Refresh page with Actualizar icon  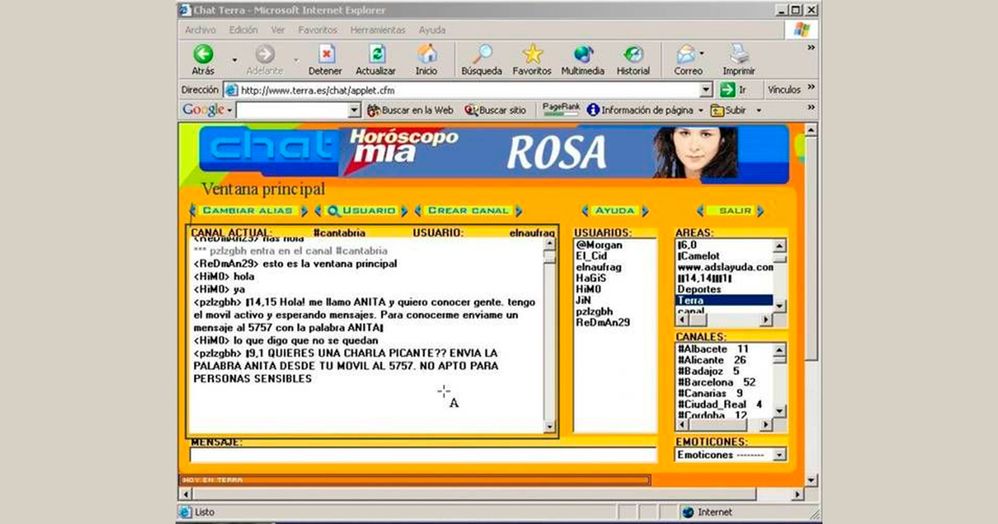coord(376,54)
